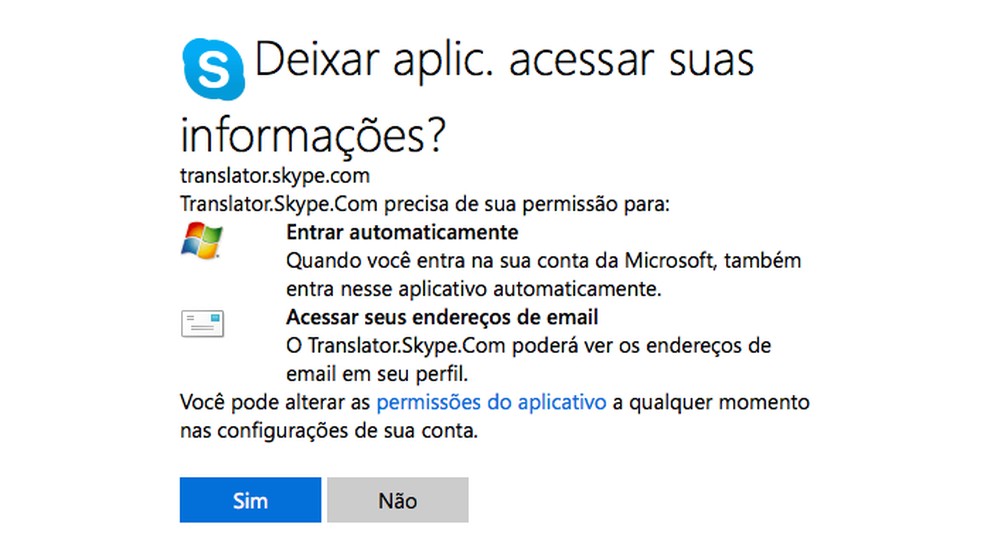Screen dimensions: 984x558
Task: Decline by clicking the Não button
Action: (397, 500)
